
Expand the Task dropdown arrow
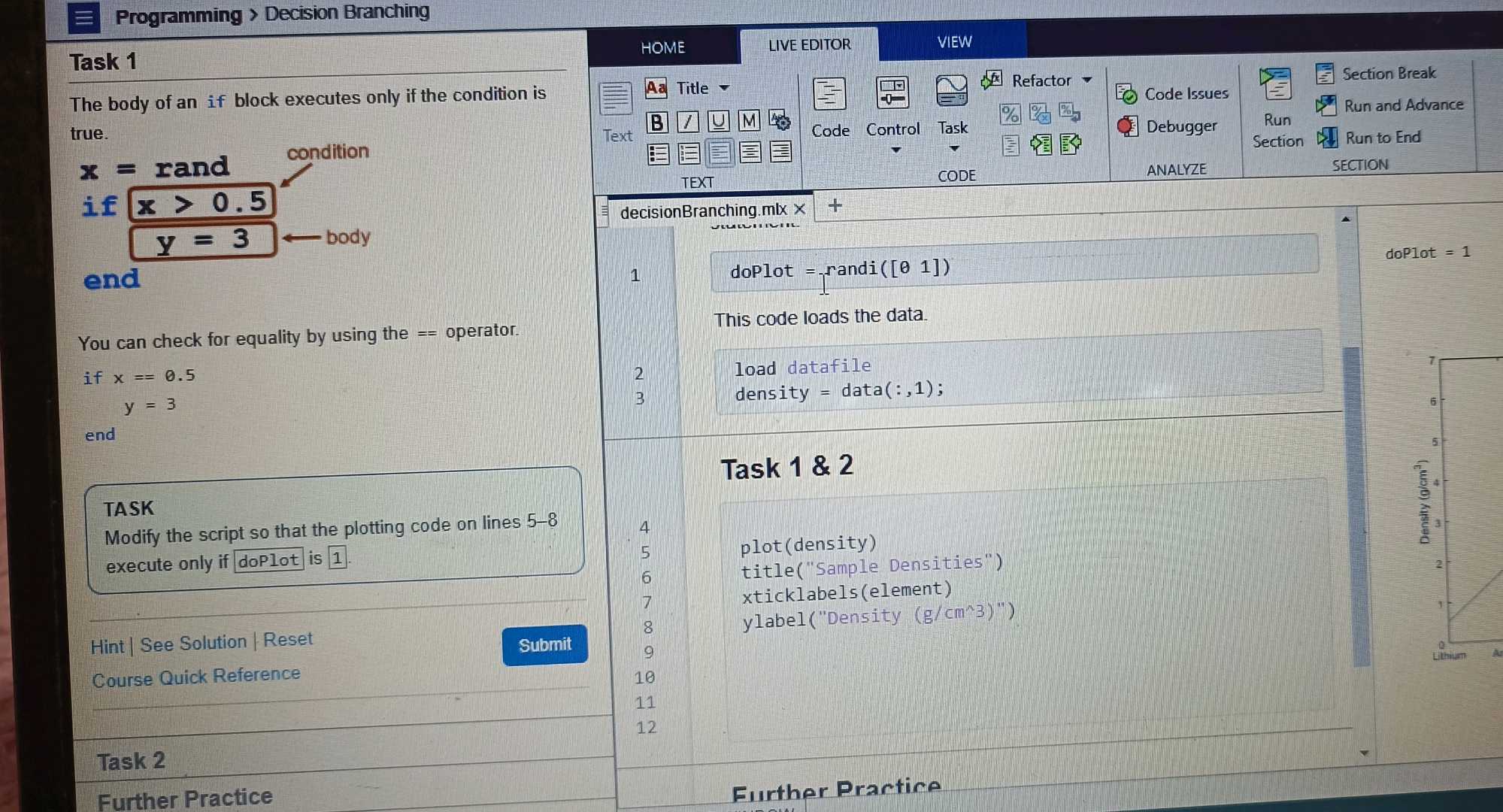click(953, 150)
